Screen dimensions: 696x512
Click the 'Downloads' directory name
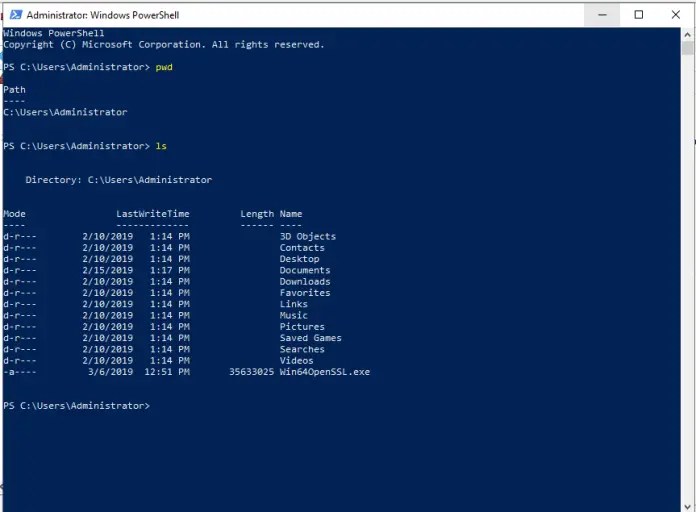(x=305, y=282)
